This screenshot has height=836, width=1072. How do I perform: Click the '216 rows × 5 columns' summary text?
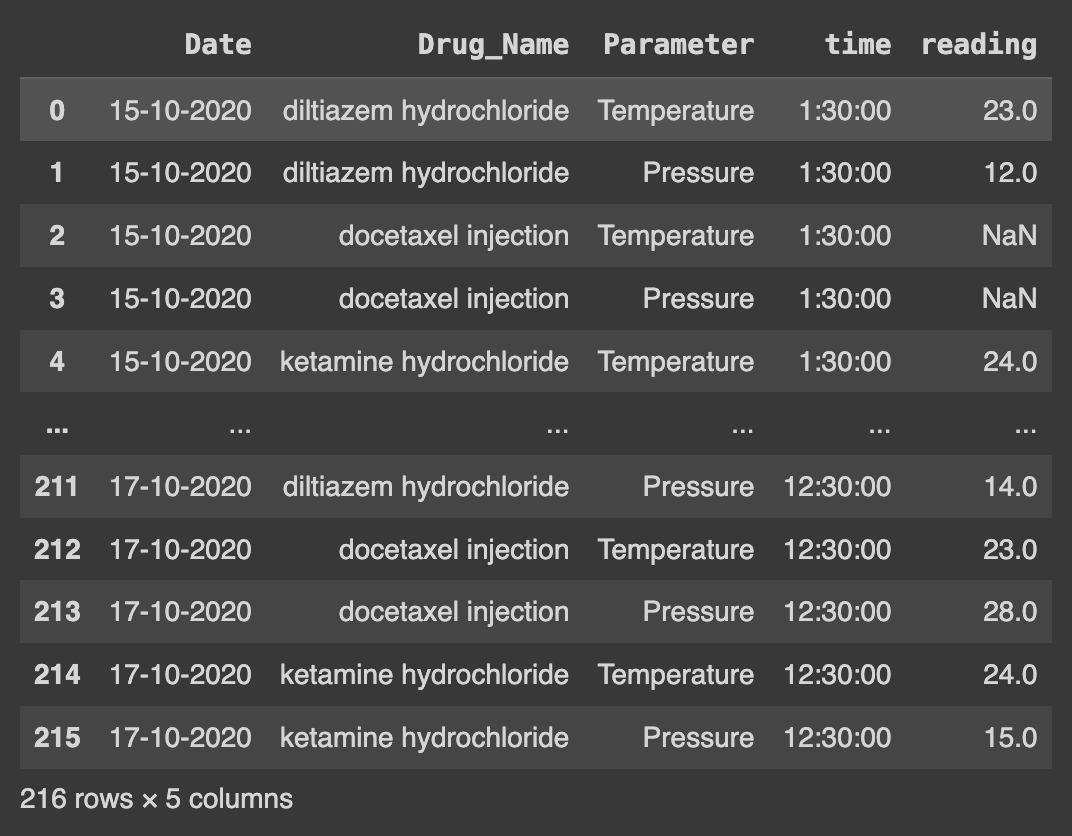(x=156, y=799)
